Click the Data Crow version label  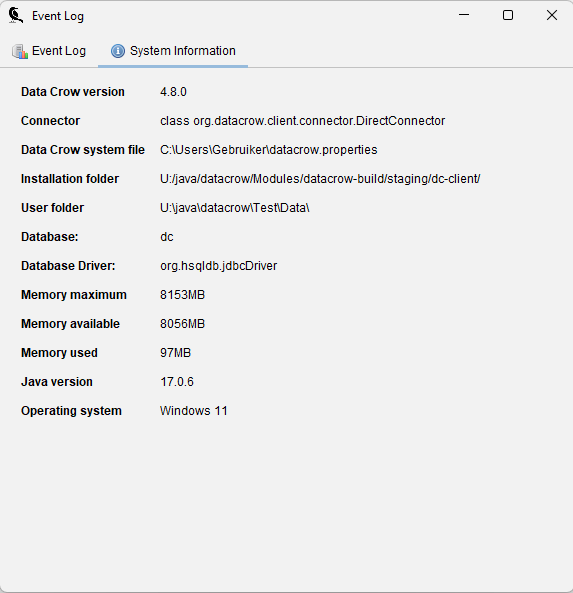pyautogui.click(x=73, y=92)
